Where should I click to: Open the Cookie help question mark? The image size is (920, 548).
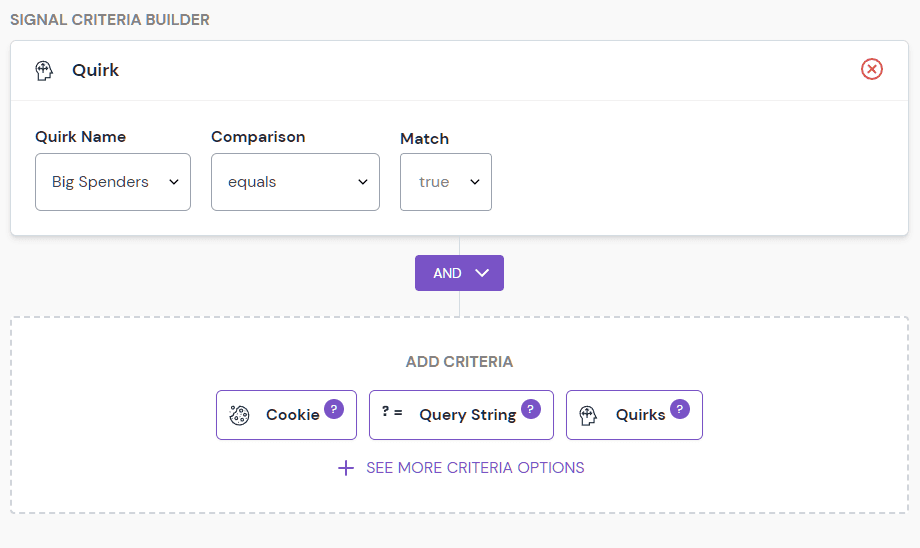click(334, 408)
